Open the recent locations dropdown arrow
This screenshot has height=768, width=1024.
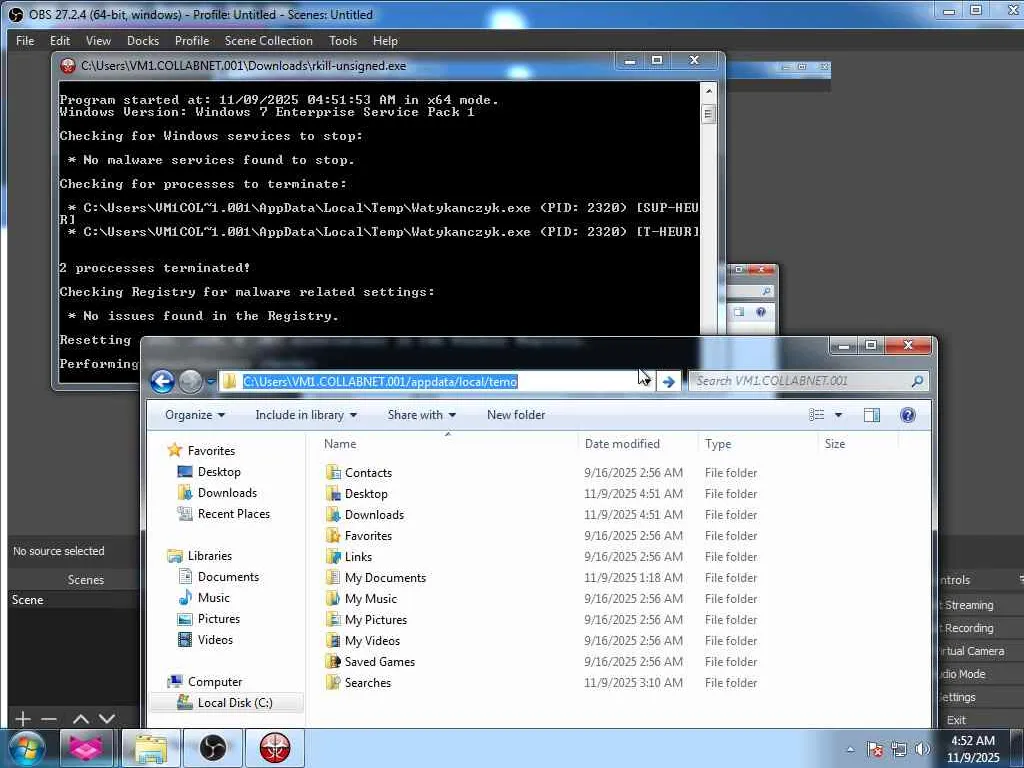point(211,381)
